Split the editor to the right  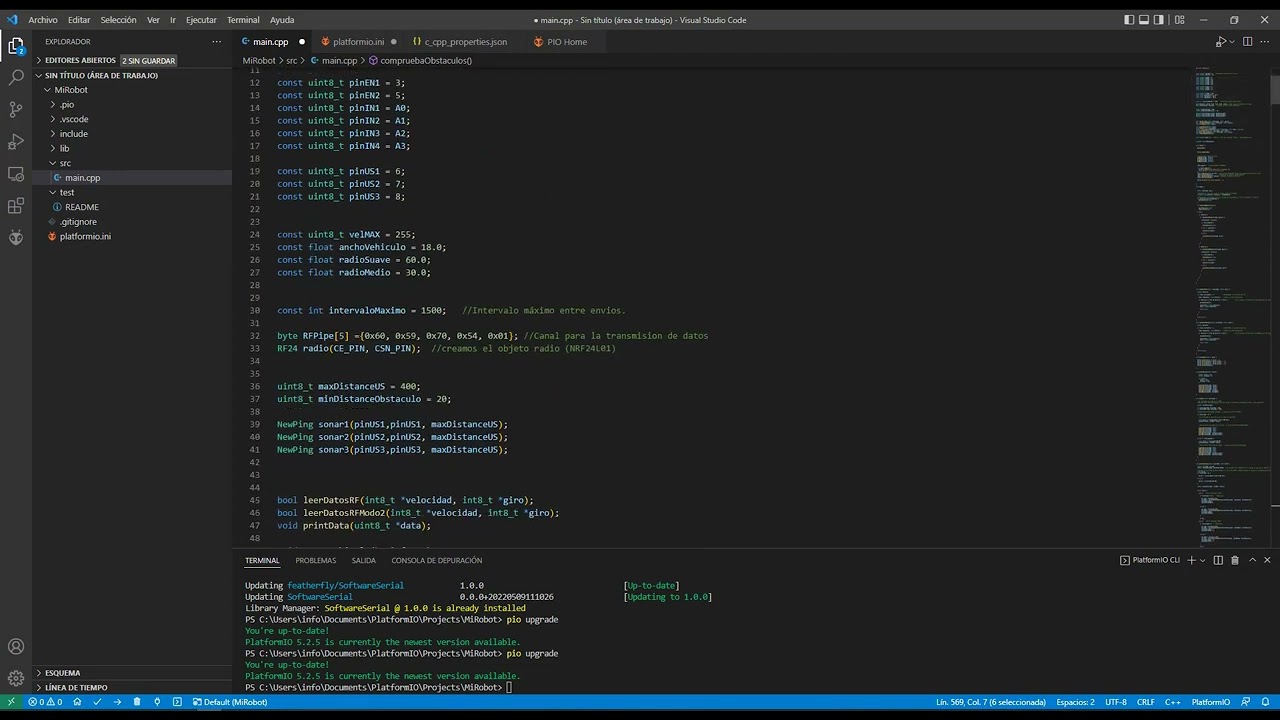pyautogui.click(x=1247, y=42)
